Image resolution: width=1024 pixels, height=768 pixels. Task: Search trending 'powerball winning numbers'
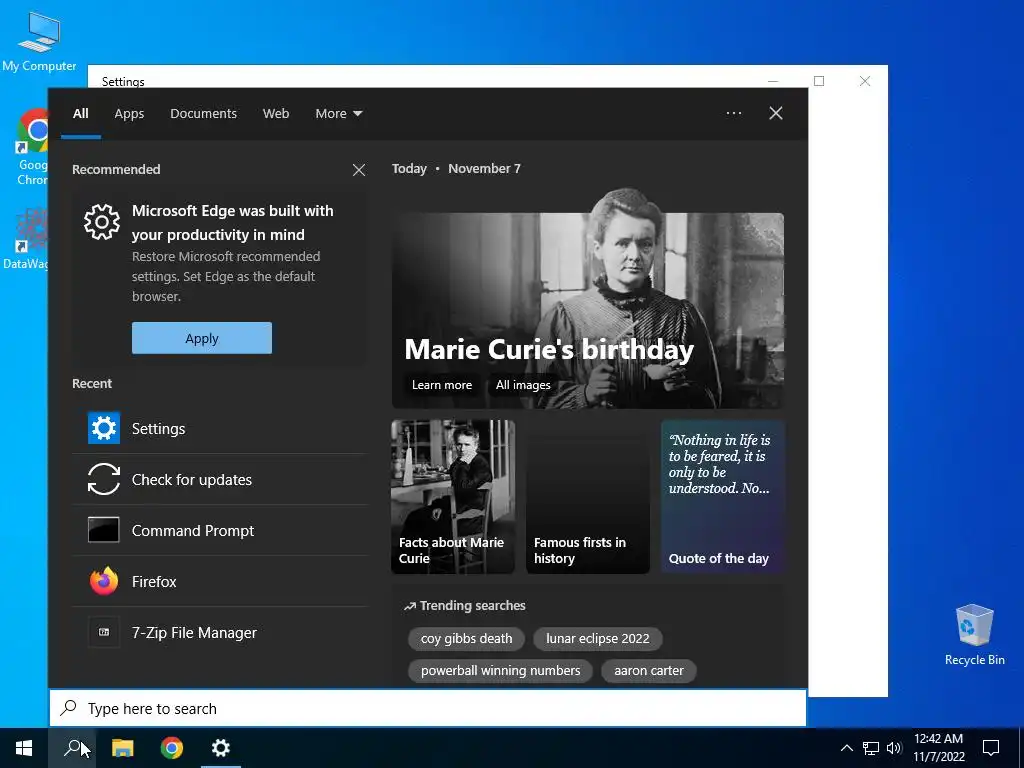pyautogui.click(x=500, y=671)
